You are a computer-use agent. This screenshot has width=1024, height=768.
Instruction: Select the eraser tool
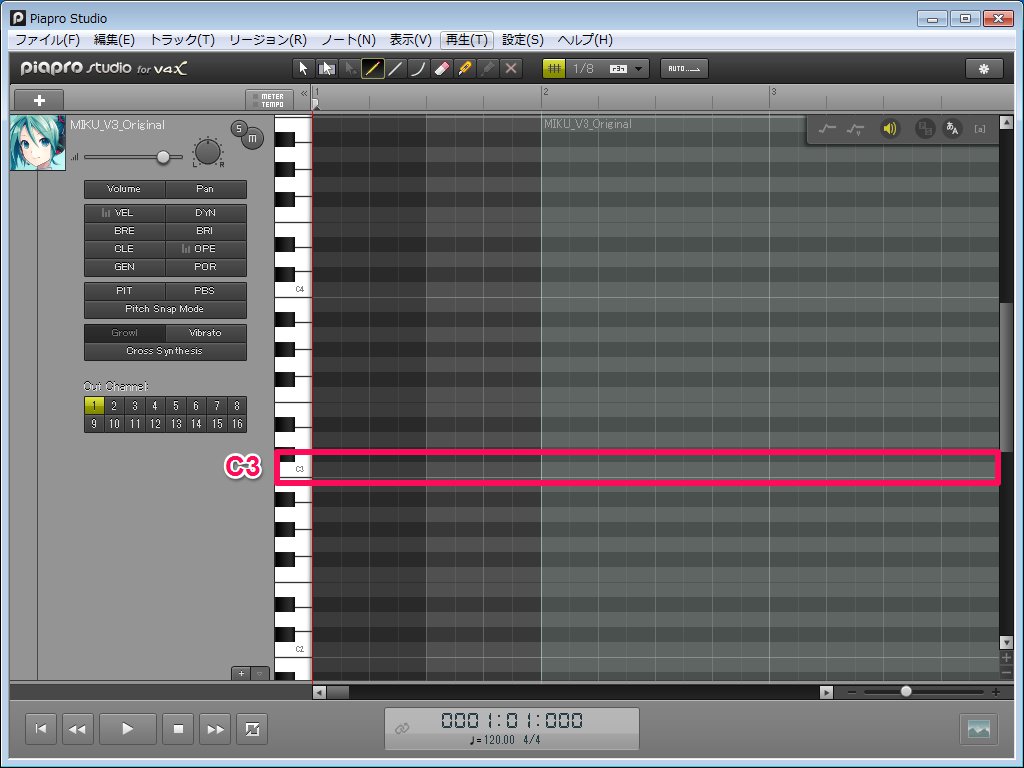pyautogui.click(x=441, y=69)
